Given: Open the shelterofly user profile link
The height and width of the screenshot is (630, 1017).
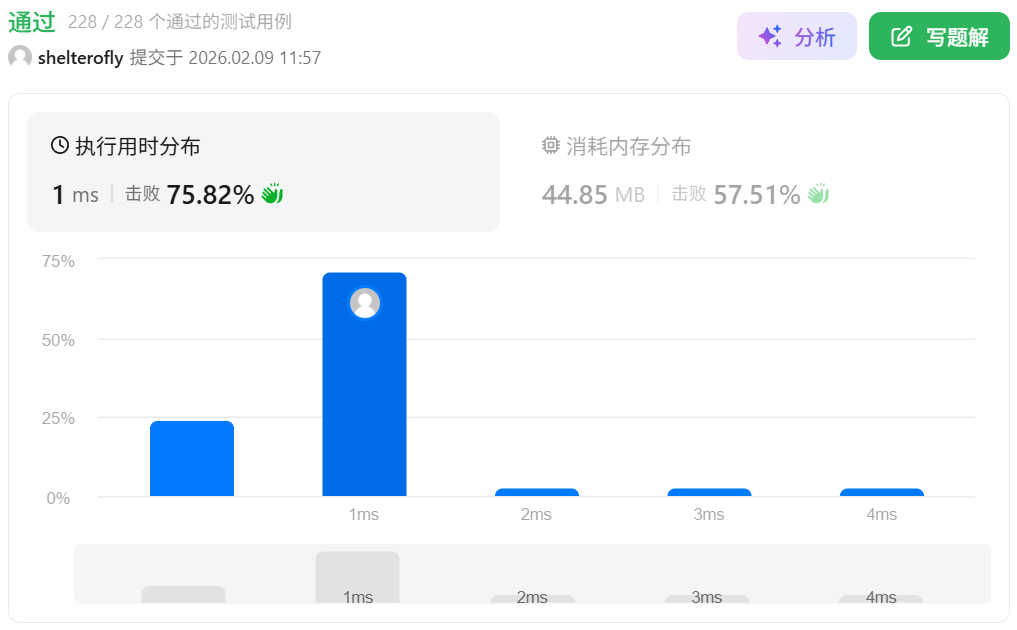Looking at the screenshot, I should tap(80, 58).
